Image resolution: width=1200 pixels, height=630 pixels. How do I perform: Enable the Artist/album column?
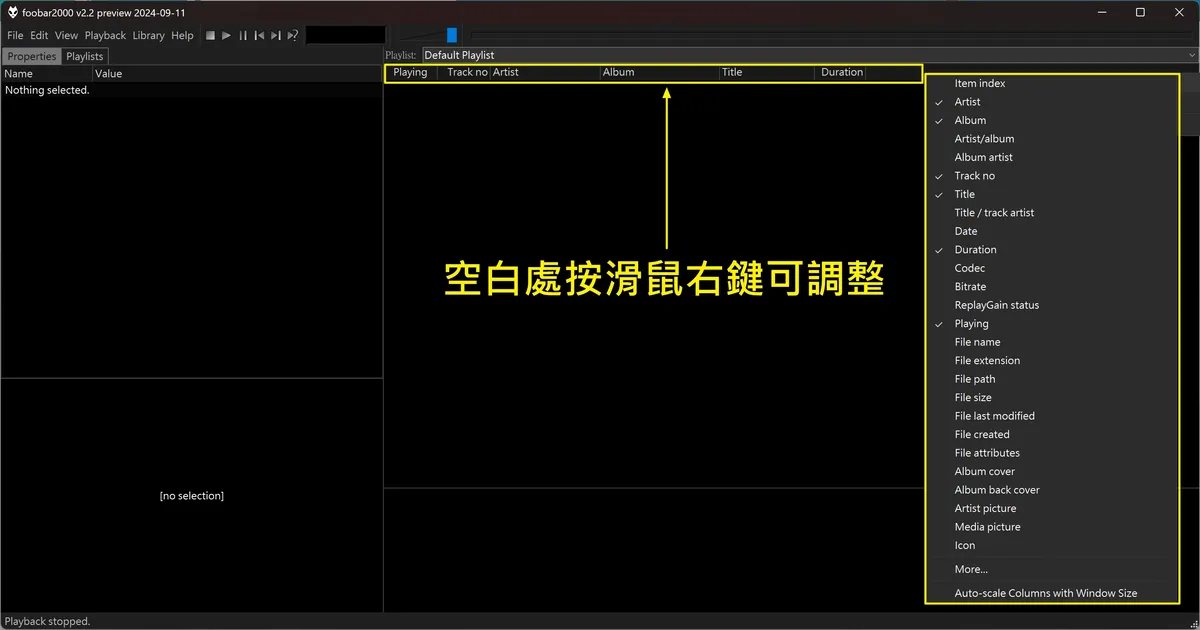pyautogui.click(x=1052, y=139)
